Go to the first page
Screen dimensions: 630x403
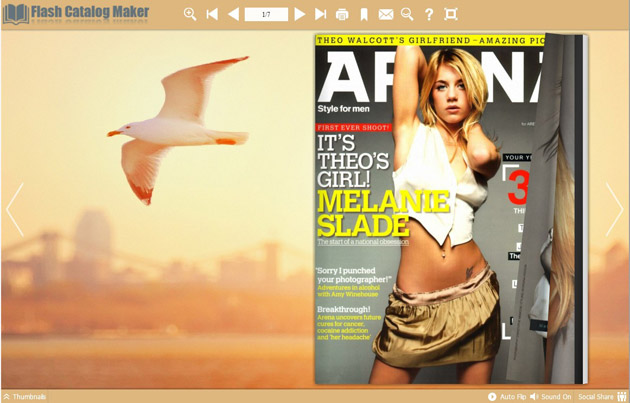212,14
